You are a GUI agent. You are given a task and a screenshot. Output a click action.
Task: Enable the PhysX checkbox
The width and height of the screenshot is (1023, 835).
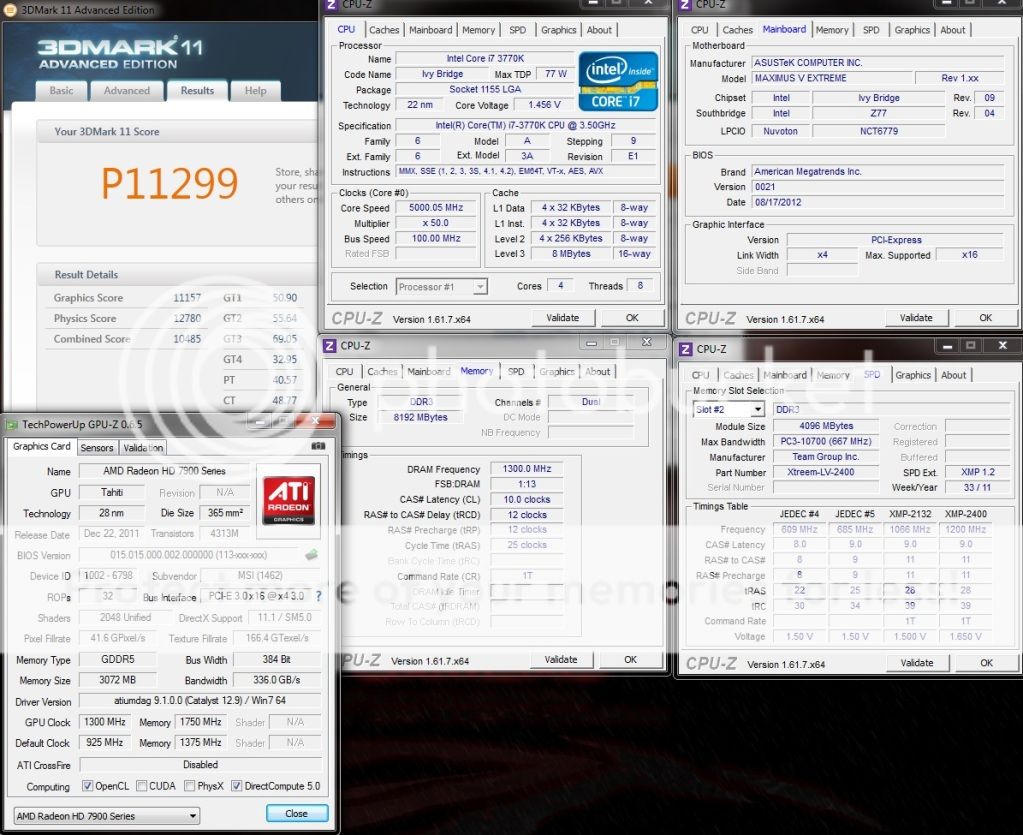(x=189, y=786)
